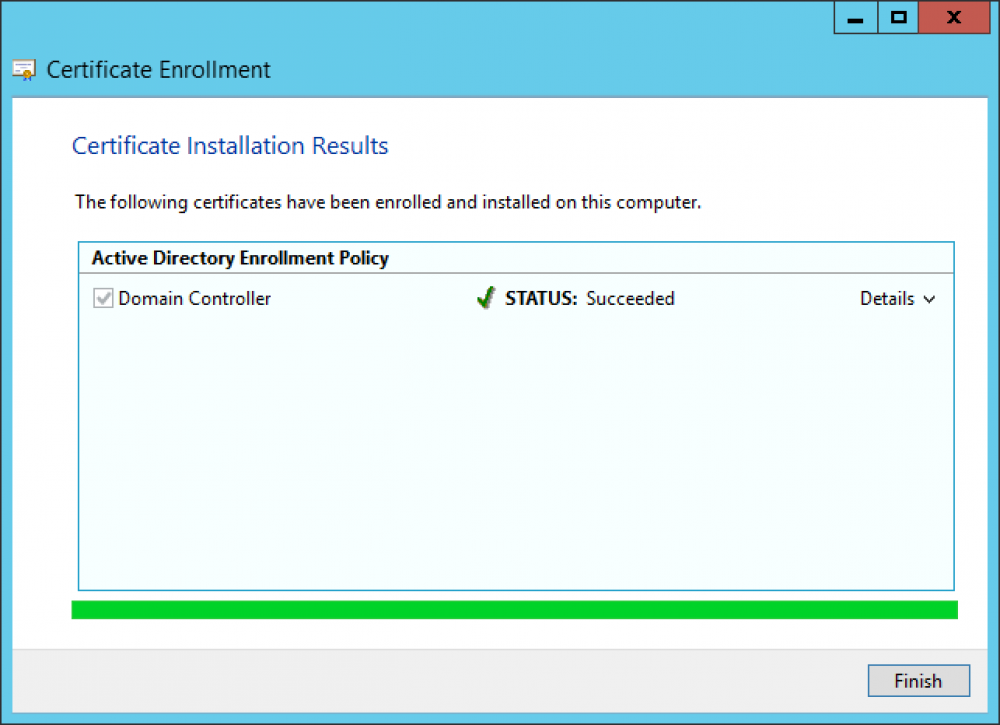
Task: Click the Details text link
Action: pyautogui.click(x=886, y=298)
